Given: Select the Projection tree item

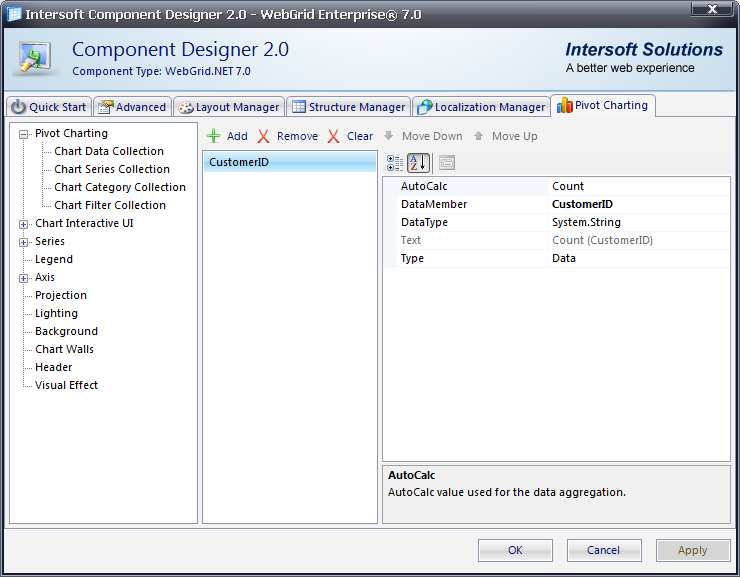Looking at the screenshot, I should [61, 295].
